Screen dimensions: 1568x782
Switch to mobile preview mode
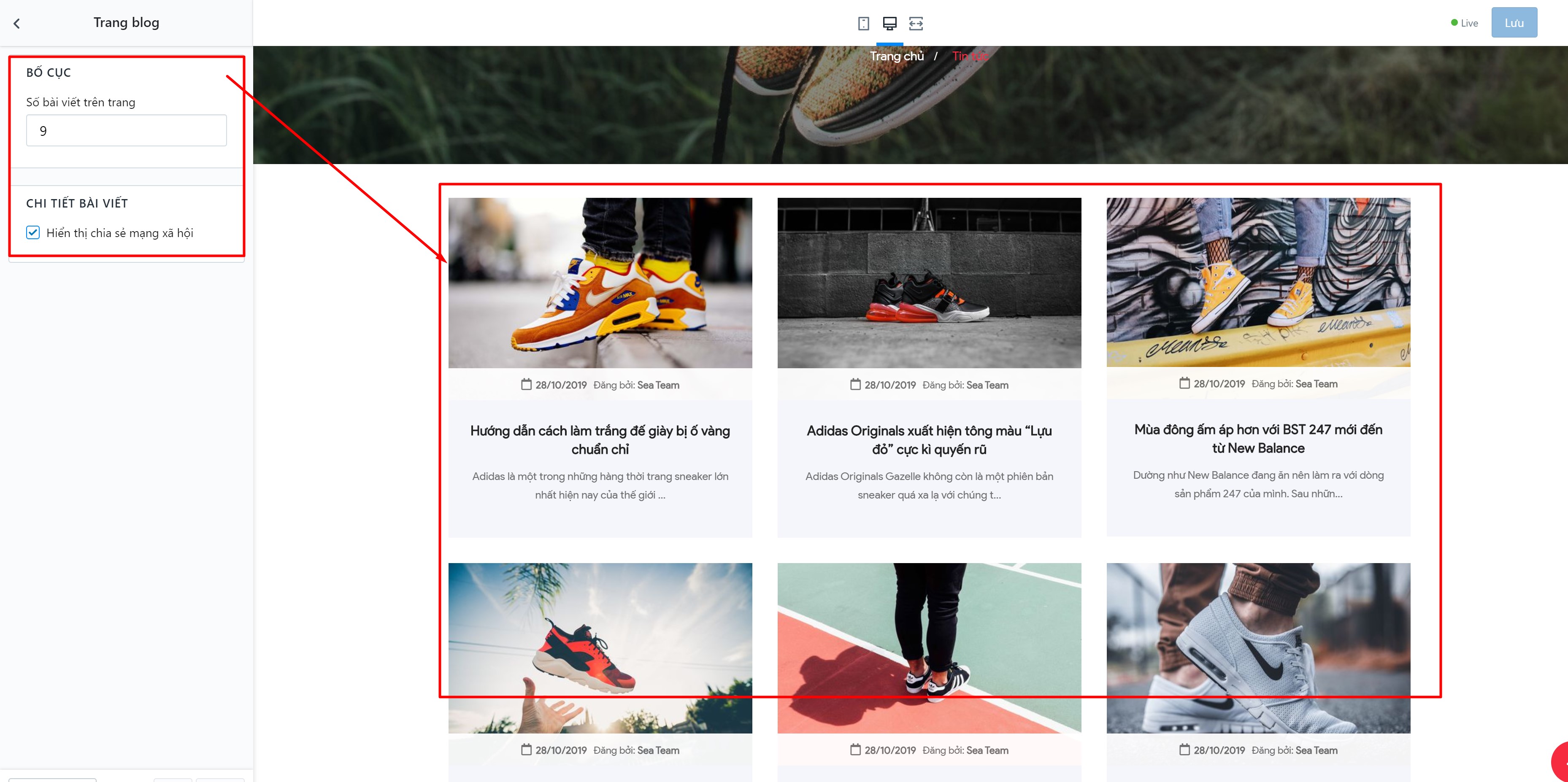pyautogui.click(x=863, y=23)
